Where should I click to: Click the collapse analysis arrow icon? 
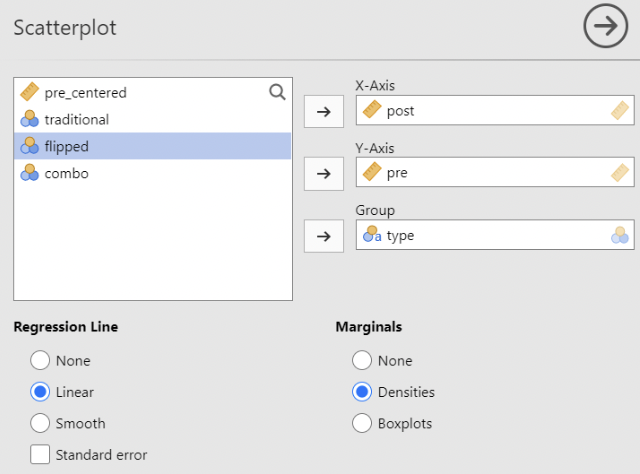(x=605, y=28)
